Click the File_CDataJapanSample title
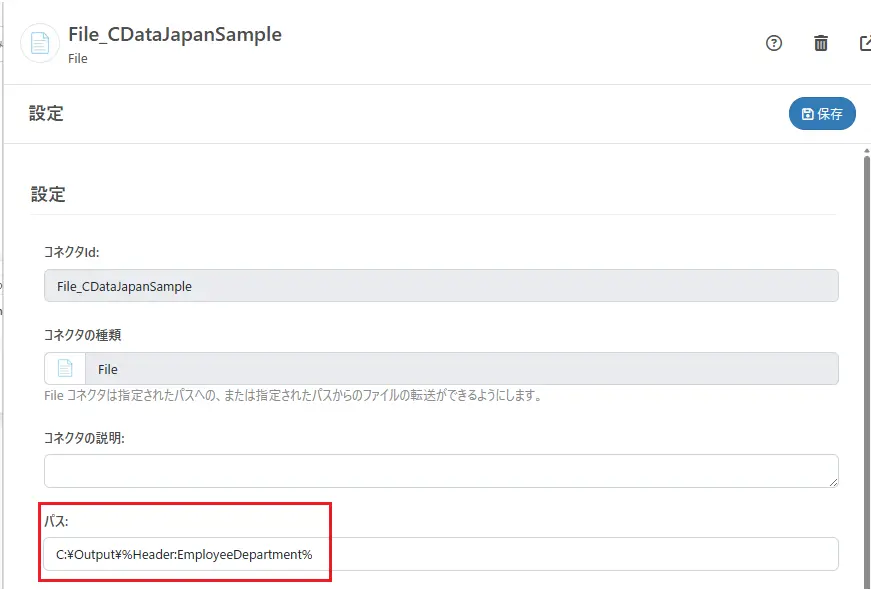 tap(175, 34)
